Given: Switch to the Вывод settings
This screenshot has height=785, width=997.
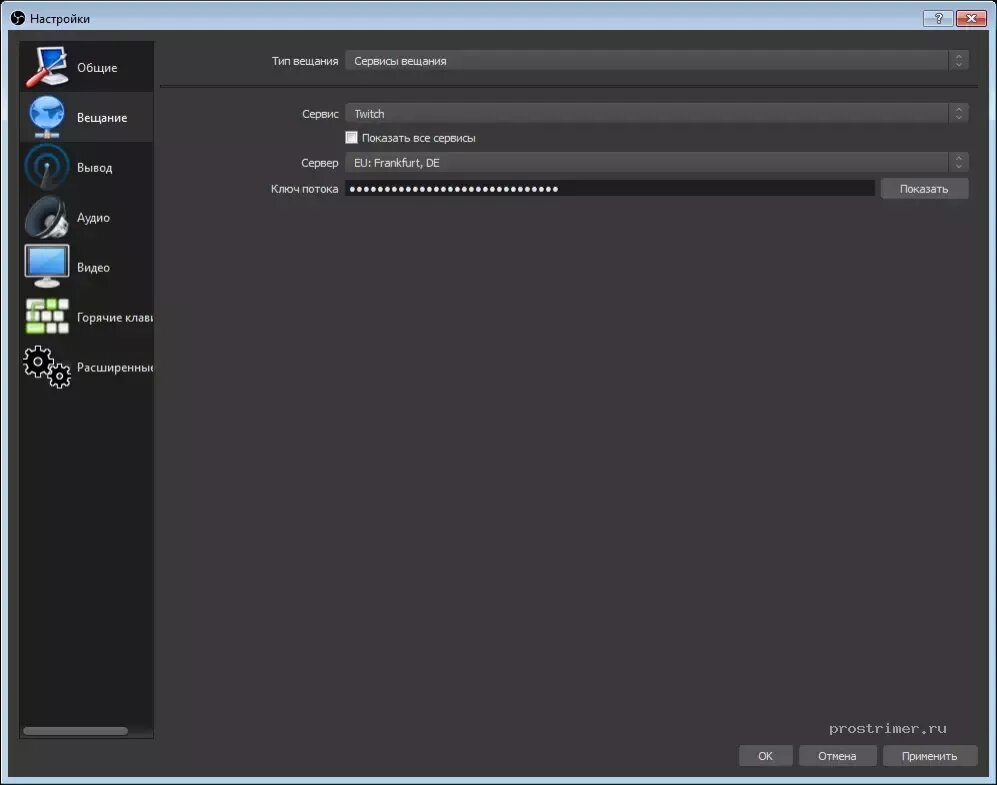Looking at the screenshot, I should pos(86,167).
